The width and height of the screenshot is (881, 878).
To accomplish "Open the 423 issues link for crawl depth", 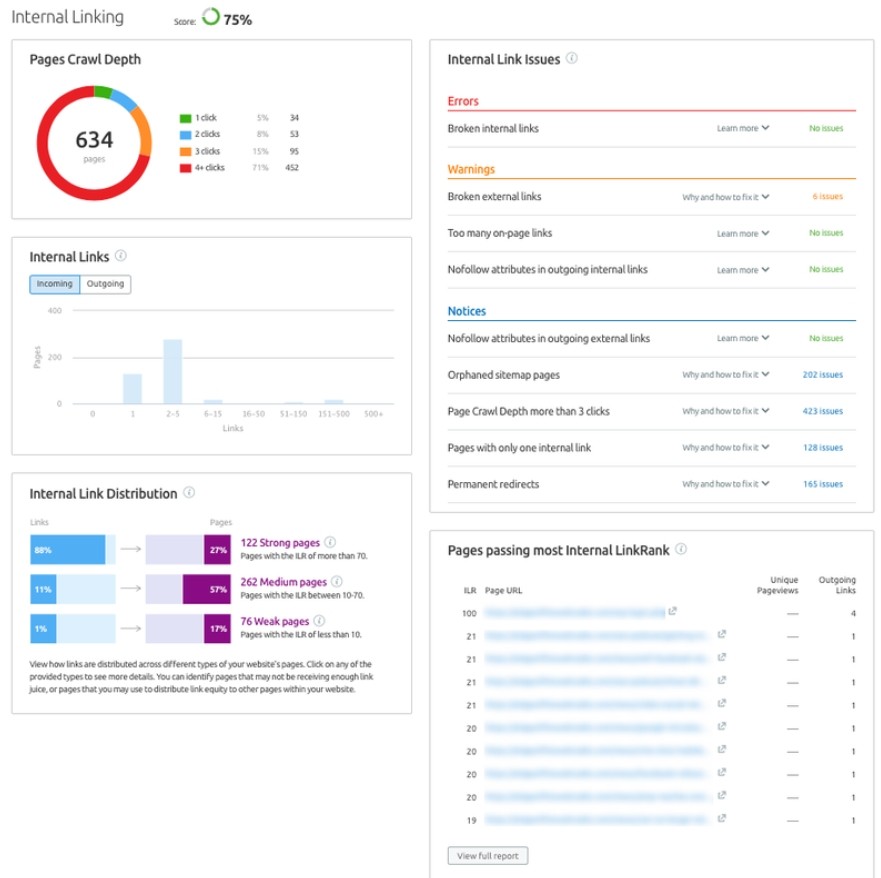I will pyautogui.click(x=823, y=411).
